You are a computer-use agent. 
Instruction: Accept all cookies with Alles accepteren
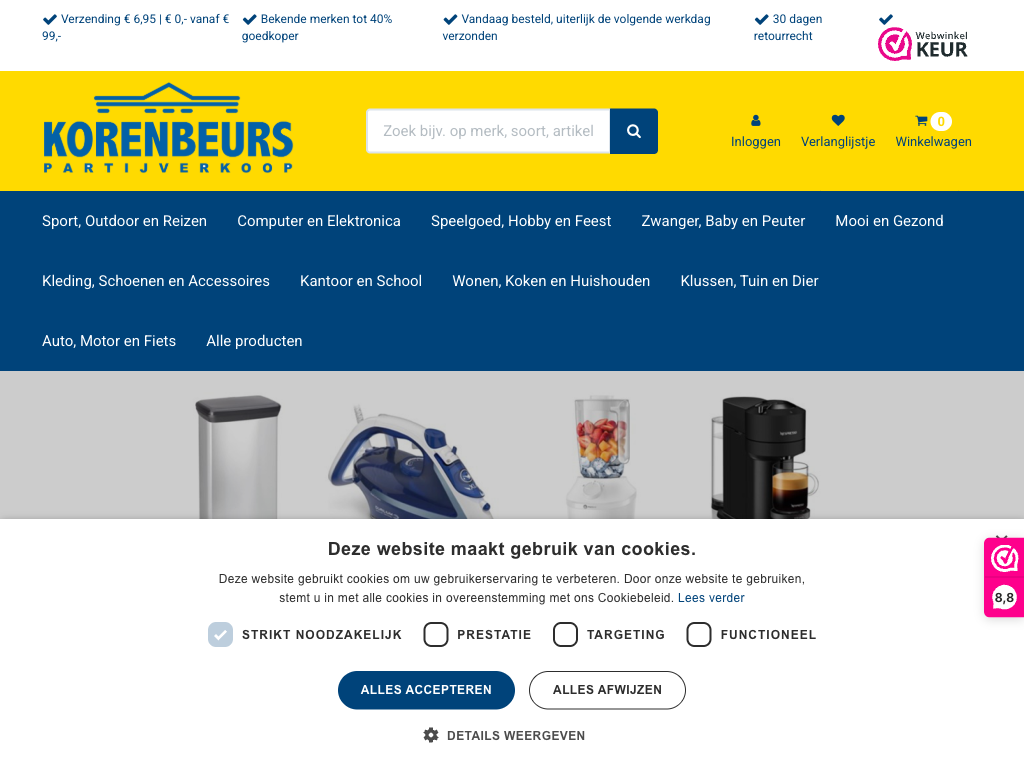pos(426,690)
